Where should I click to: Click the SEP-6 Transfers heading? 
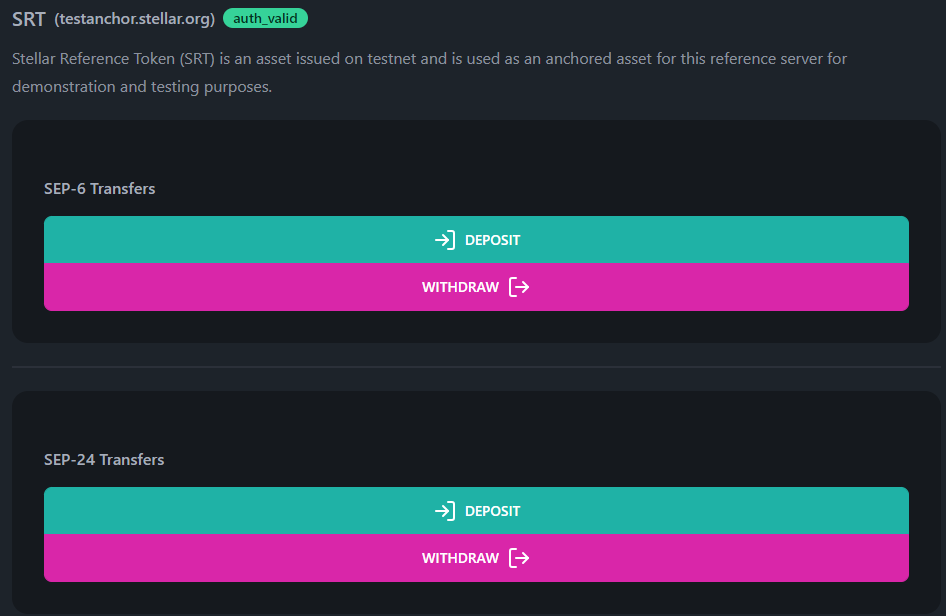pos(99,188)
